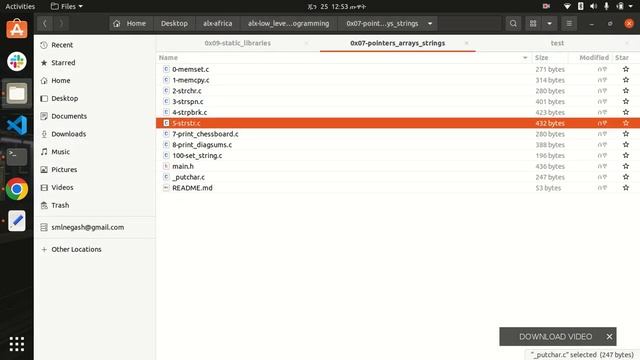Star the 7-print_chessboard.c file

[x=626, y=134]
